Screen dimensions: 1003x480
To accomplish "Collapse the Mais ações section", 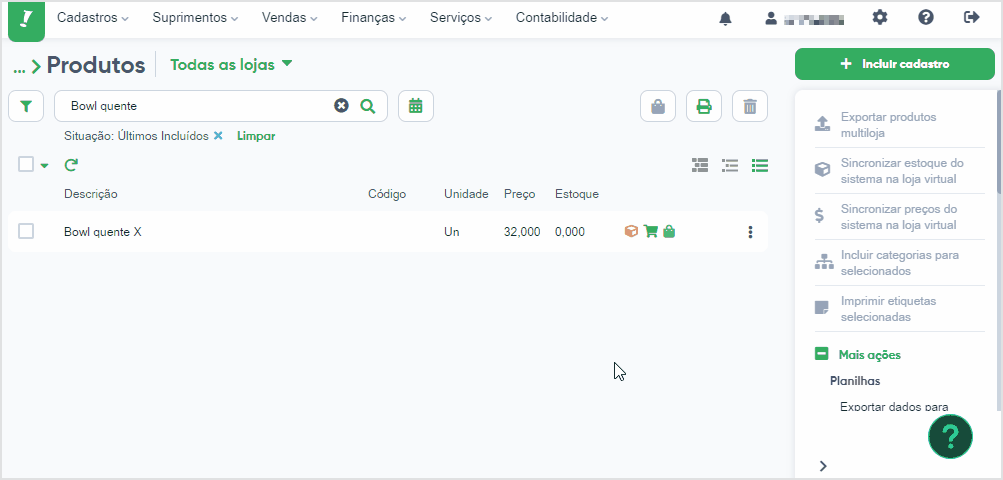I will click(x=821, y=354).
